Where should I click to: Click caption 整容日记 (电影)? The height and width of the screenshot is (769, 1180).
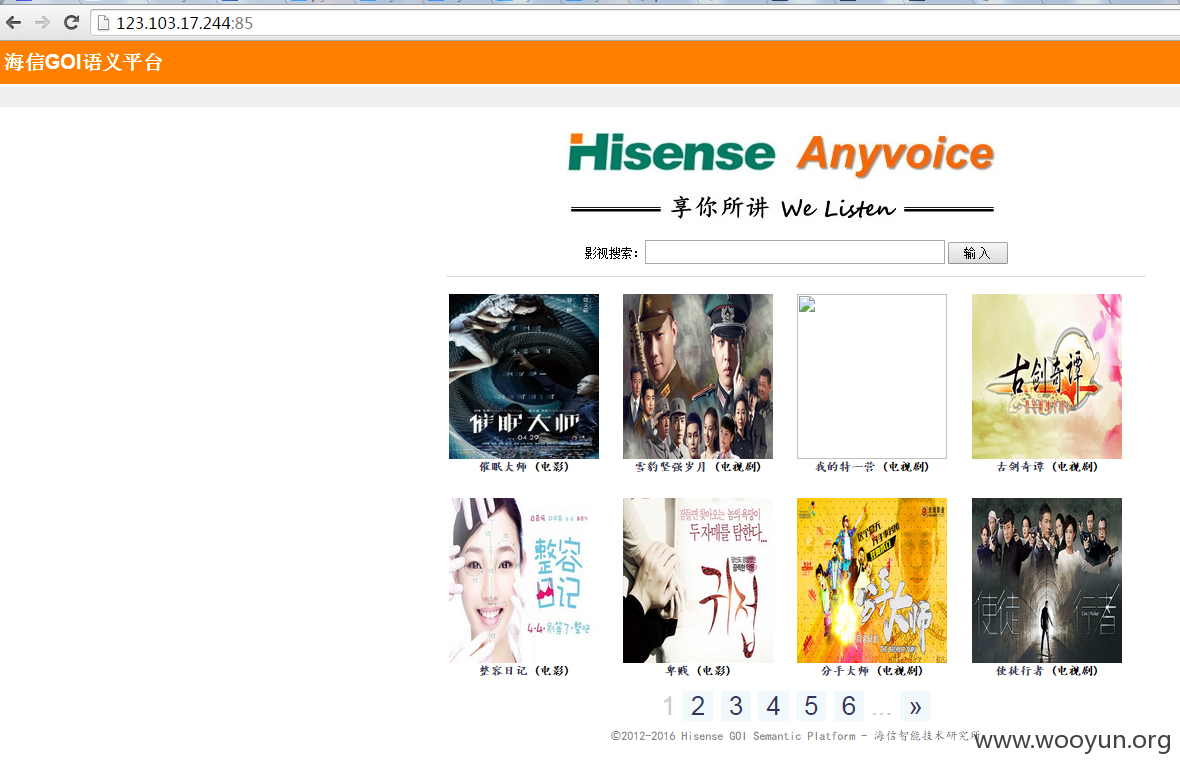point(524,670)
